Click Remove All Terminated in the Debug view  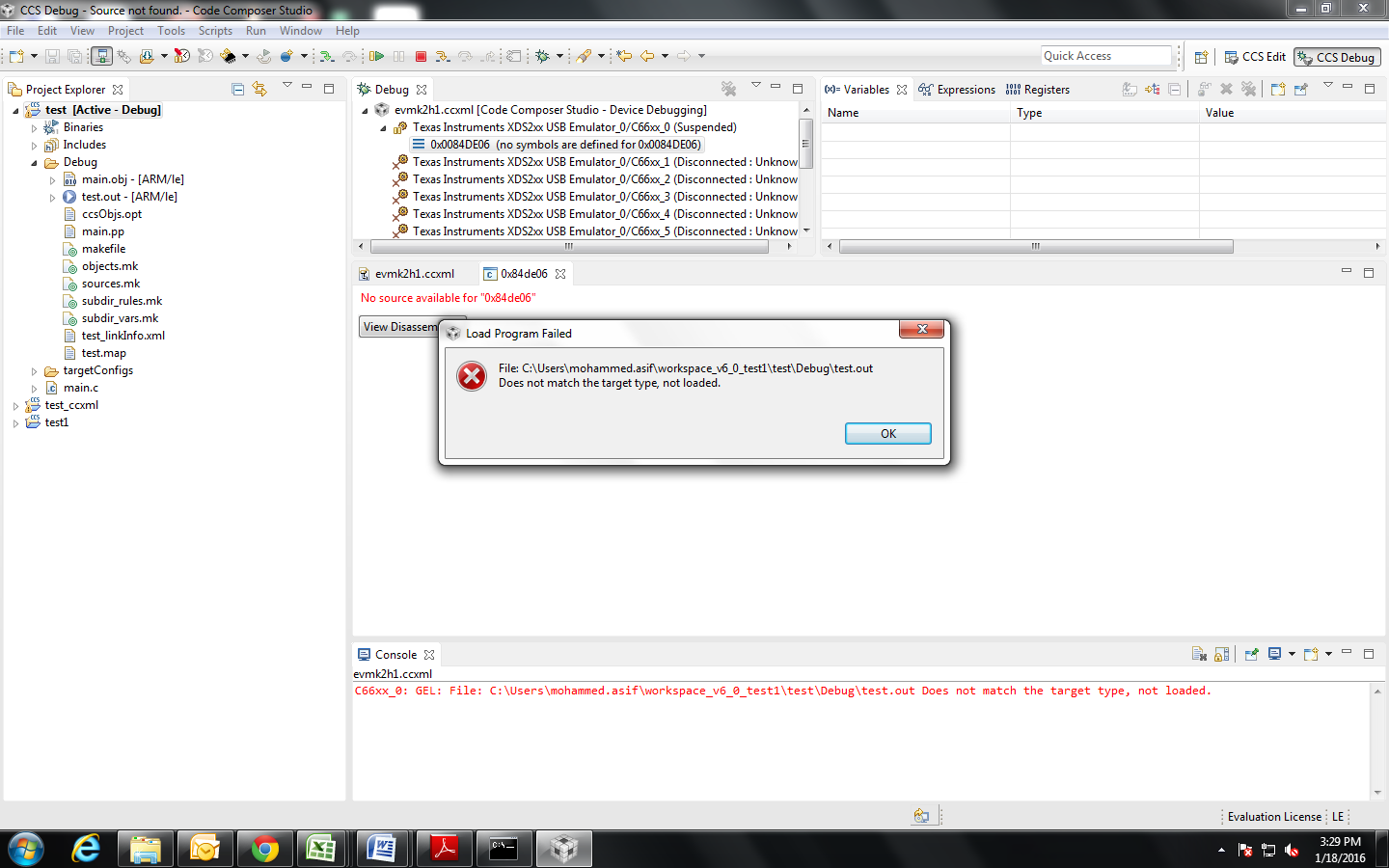[x=729, y=89]
